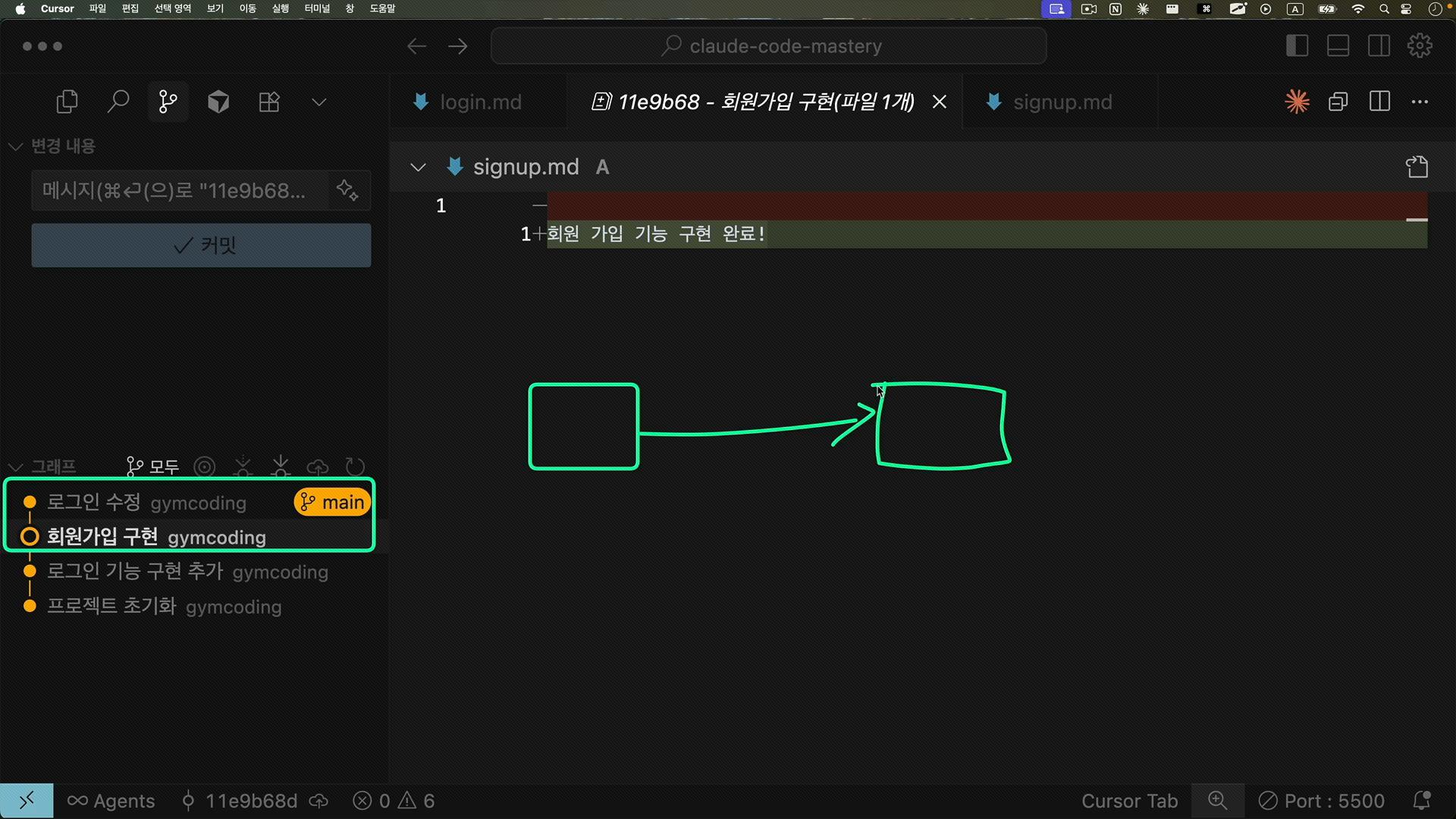Click the refresh icon in the graph toolbar

coord(355,466)
